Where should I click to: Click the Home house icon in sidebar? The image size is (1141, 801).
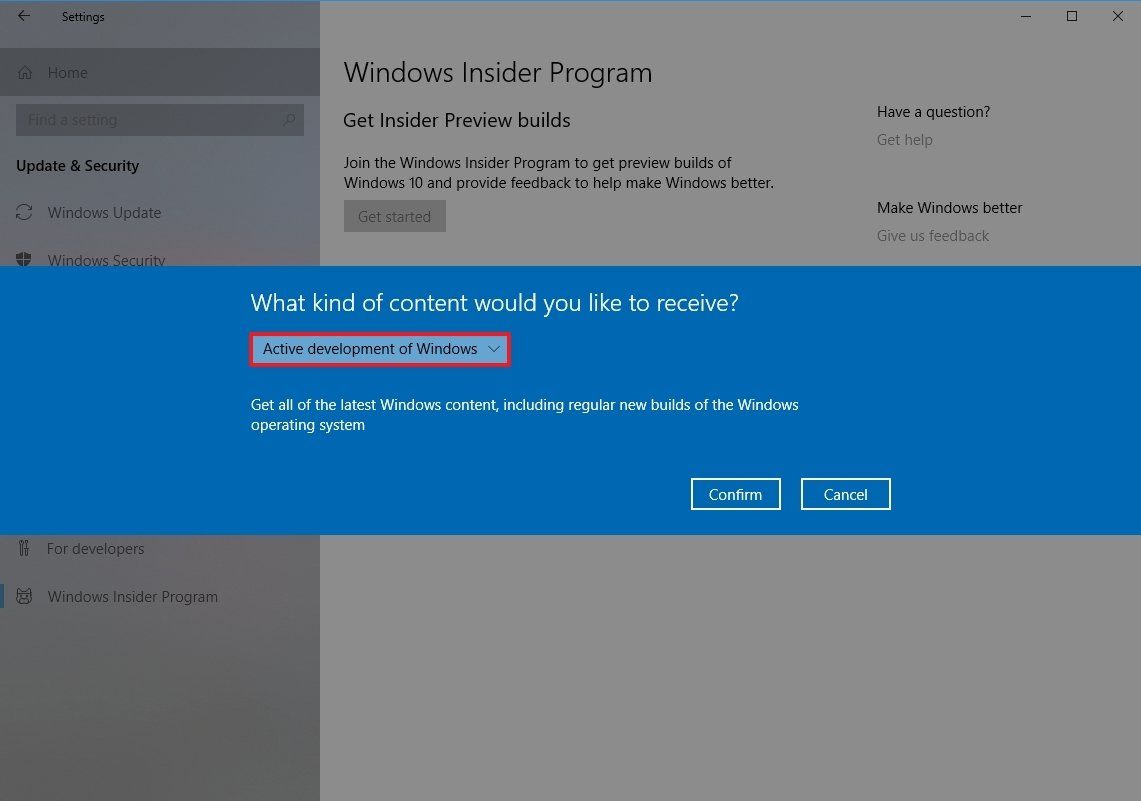(25, 72)
